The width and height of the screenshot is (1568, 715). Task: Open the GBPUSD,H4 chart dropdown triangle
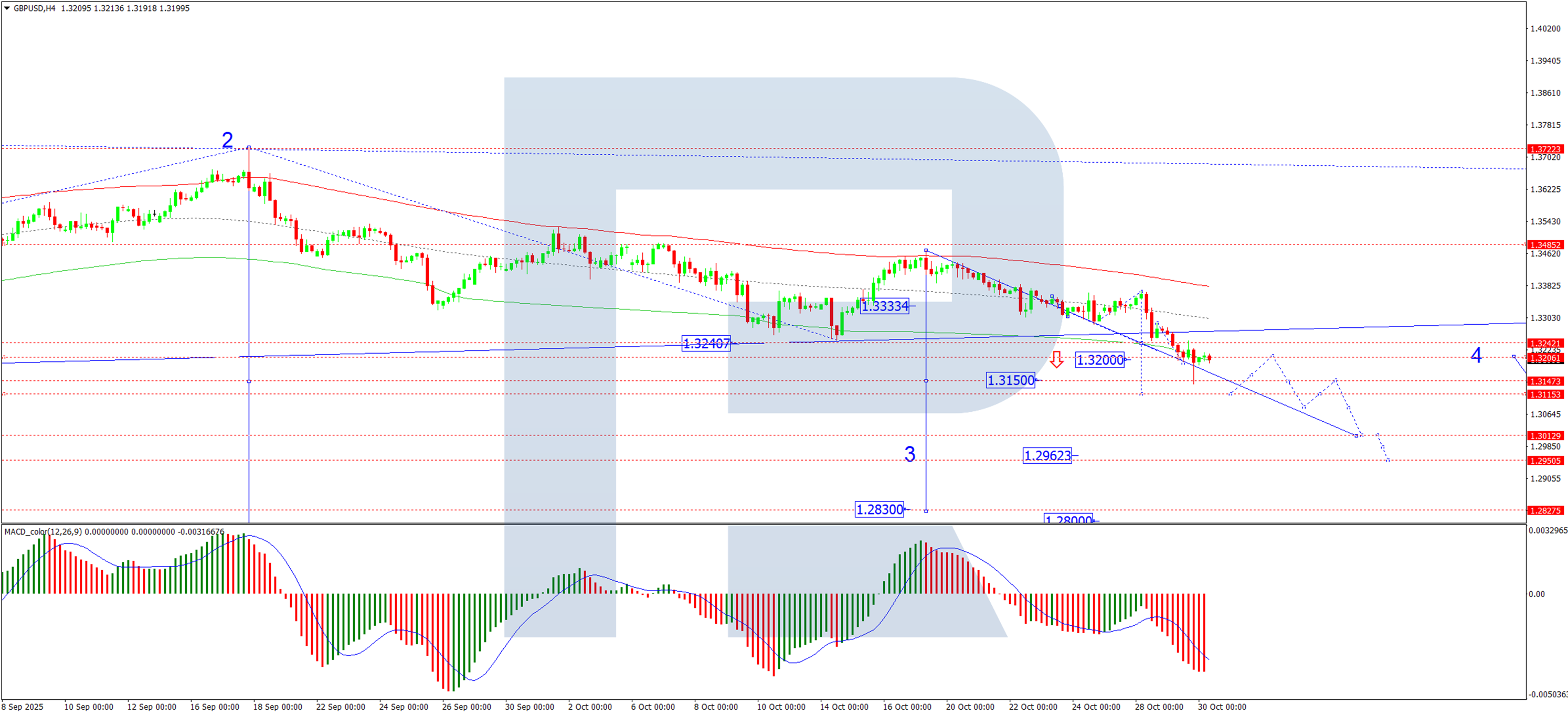point(7,8)
